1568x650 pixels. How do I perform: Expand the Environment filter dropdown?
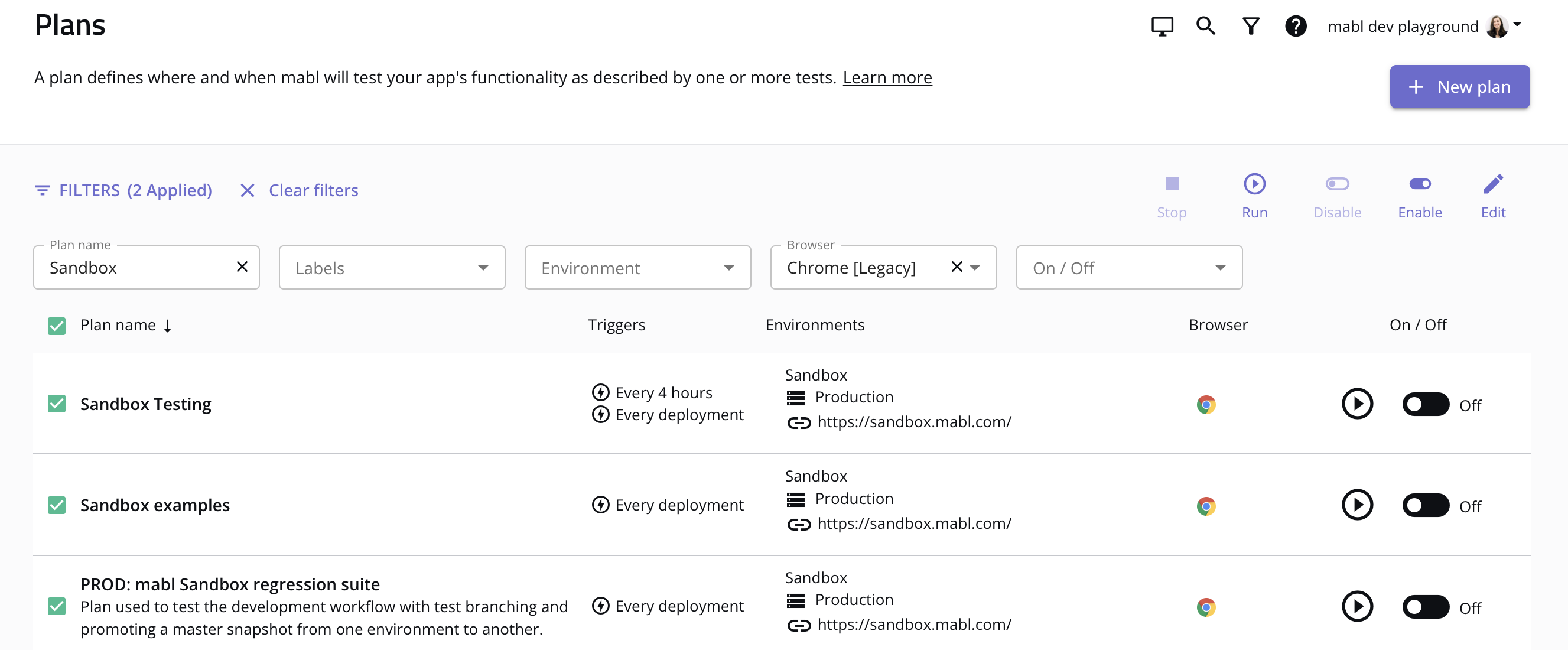637,268
